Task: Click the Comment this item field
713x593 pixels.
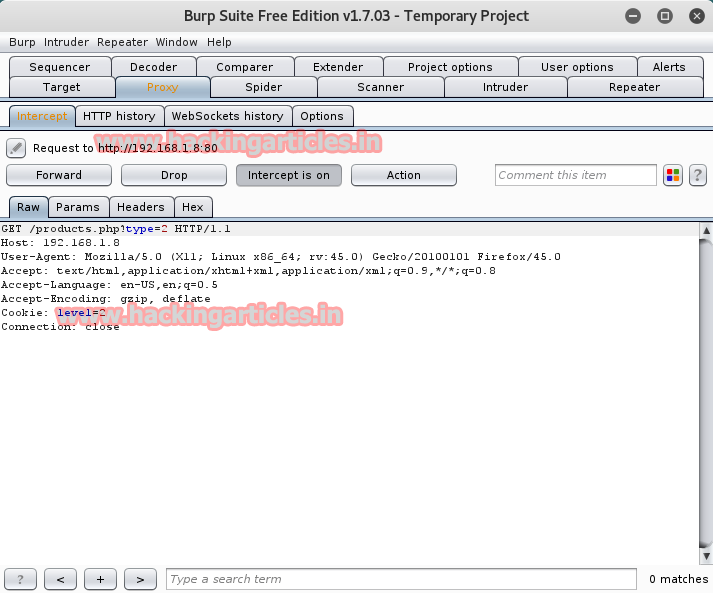Action: click(x=576, y=175)
